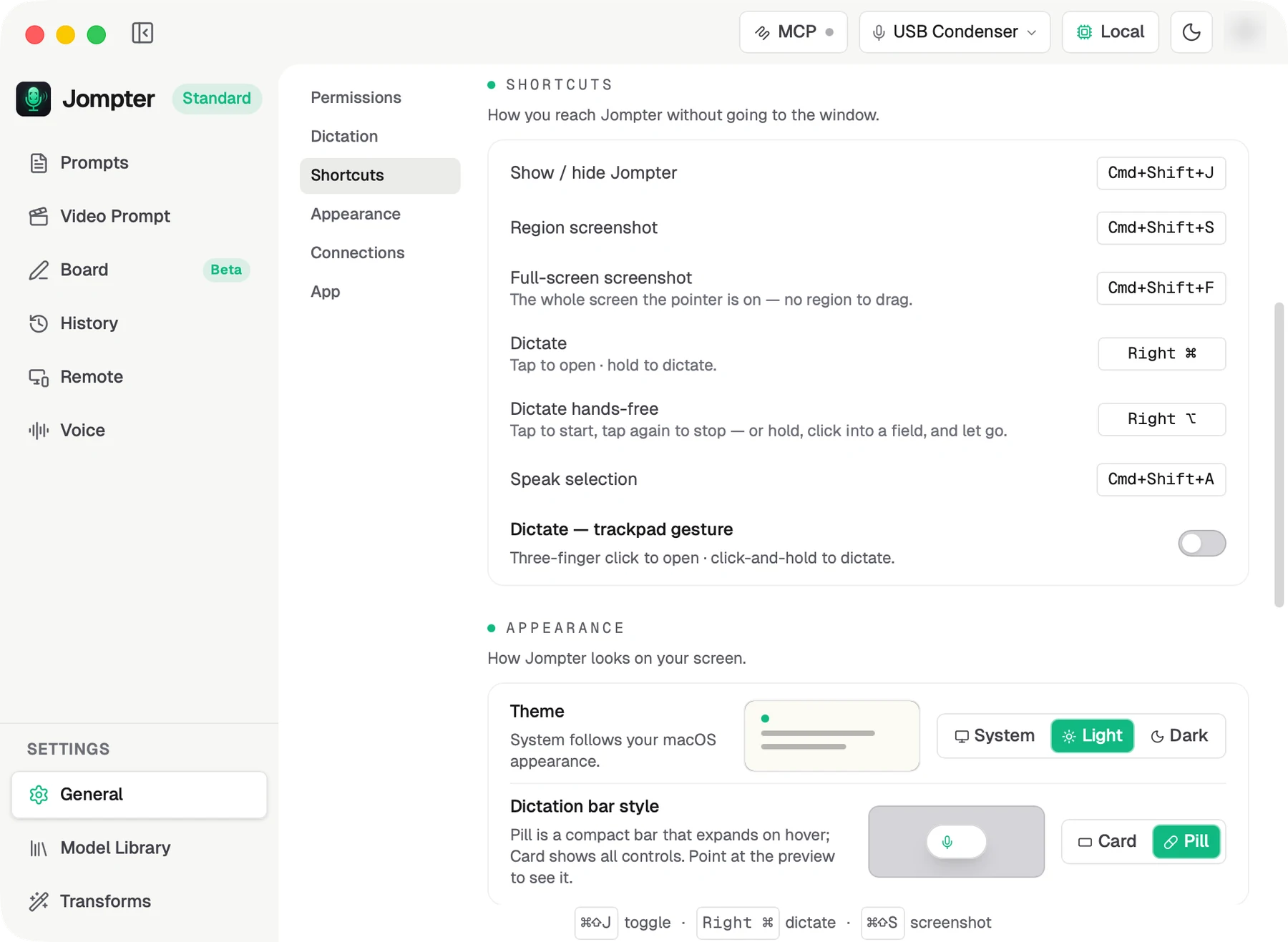Change the Region screenshot shortcut Cmd+Shift+S
The height and width of the screenshot is (942, 1288).
pos(1161,227)
